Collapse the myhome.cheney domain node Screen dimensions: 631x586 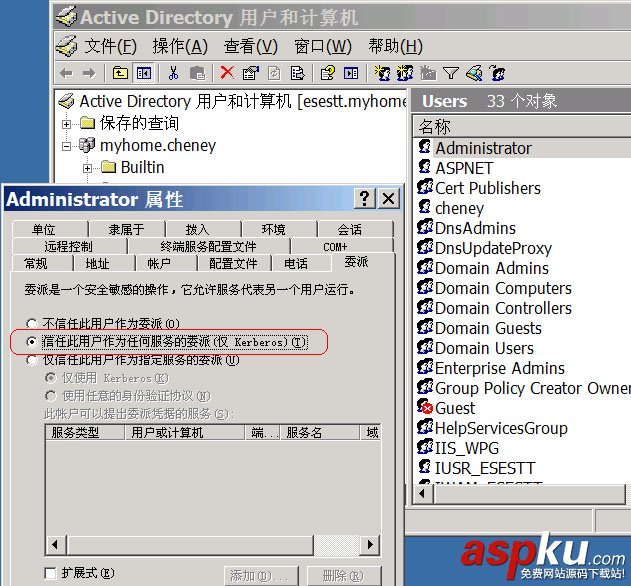pyautogui.click(x=66, y=146)
